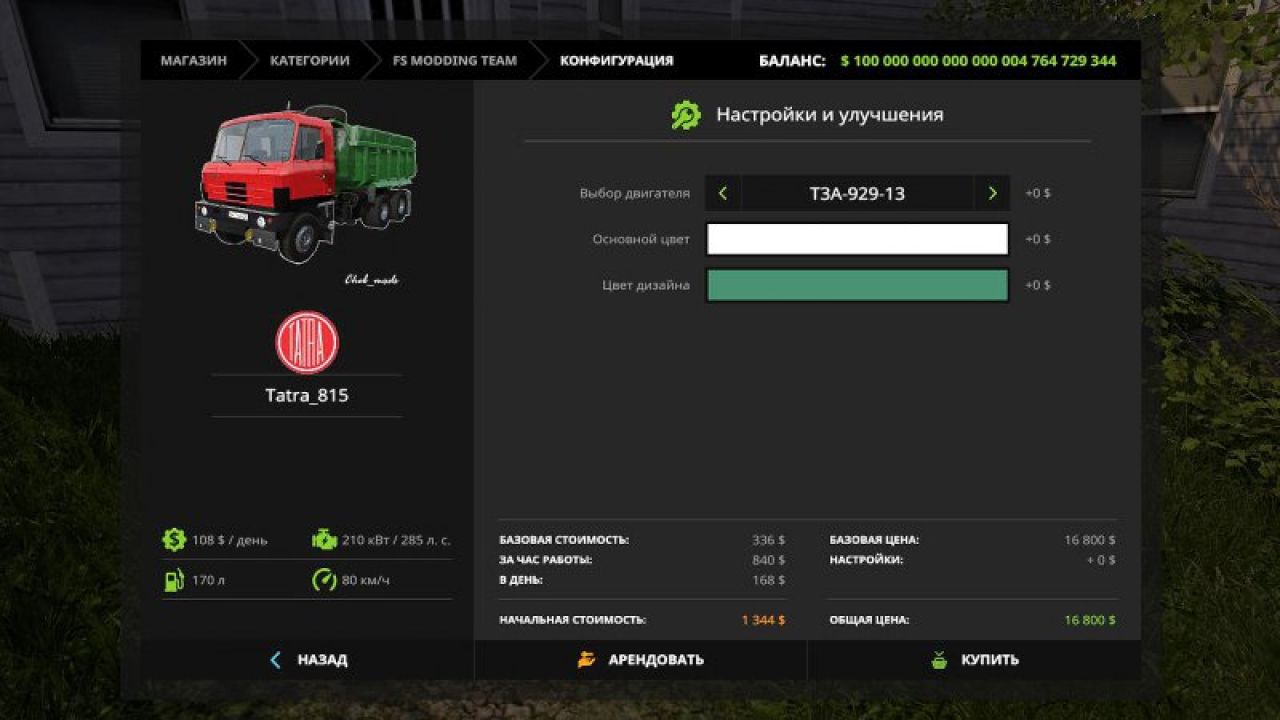1280x720 pixels.
Task: Click the green 16 800 $ total price
Action: click(x=1090, y=620)
